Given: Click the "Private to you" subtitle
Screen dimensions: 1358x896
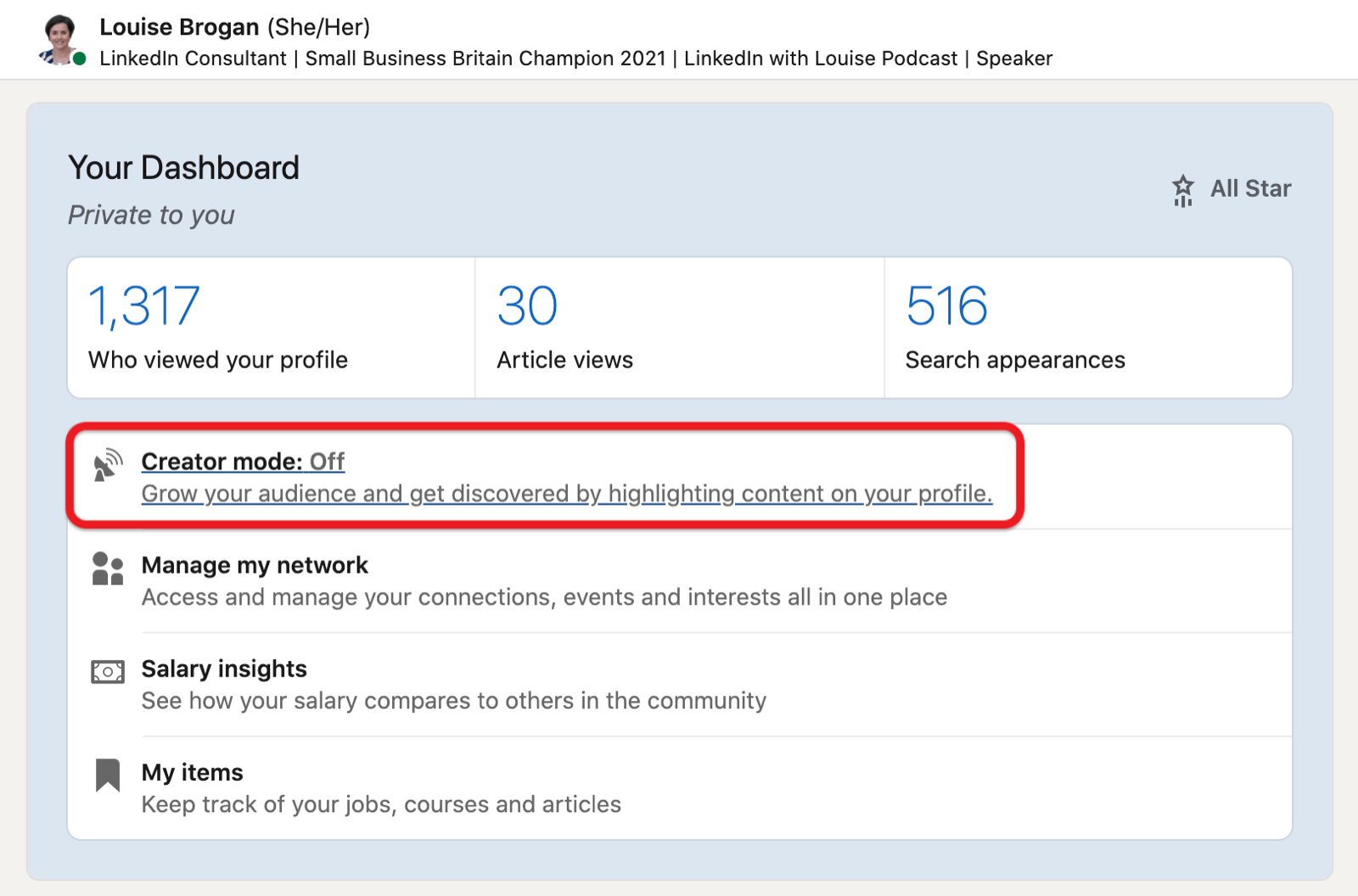Looking at the screenshot, I should tap(151, 216).
